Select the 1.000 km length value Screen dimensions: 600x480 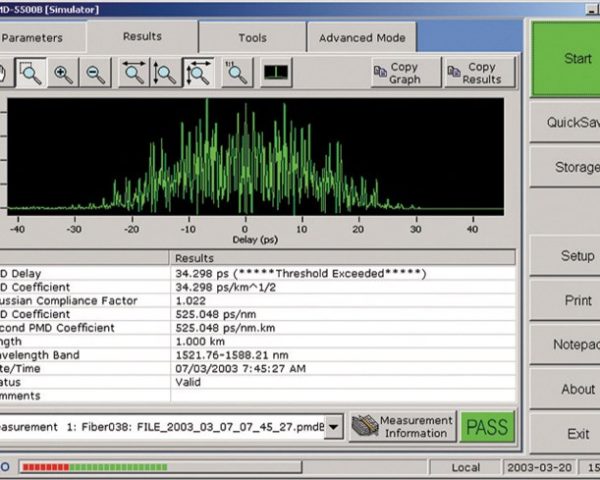pos(200,341)
